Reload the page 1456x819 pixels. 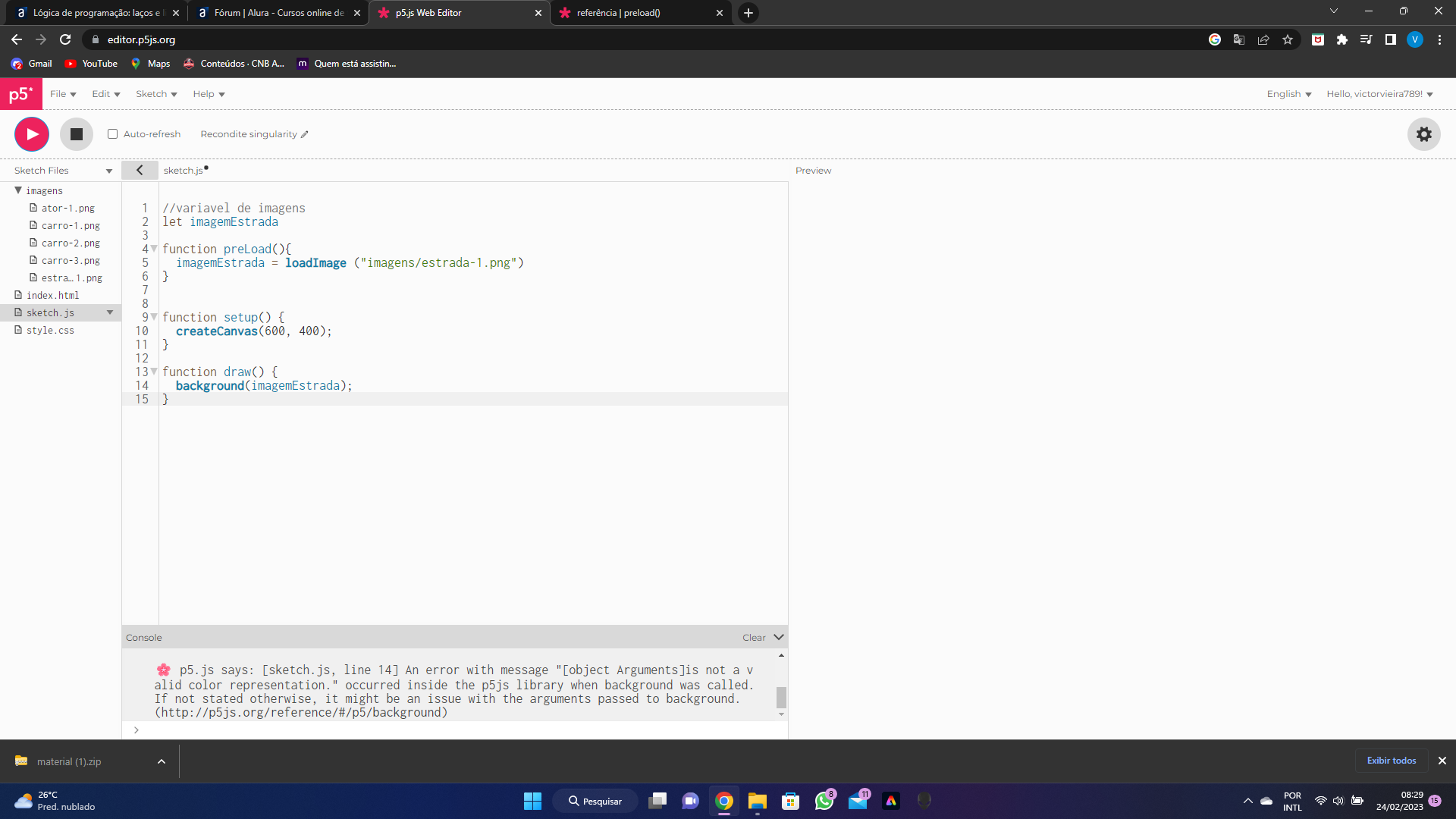coord(65,39)
